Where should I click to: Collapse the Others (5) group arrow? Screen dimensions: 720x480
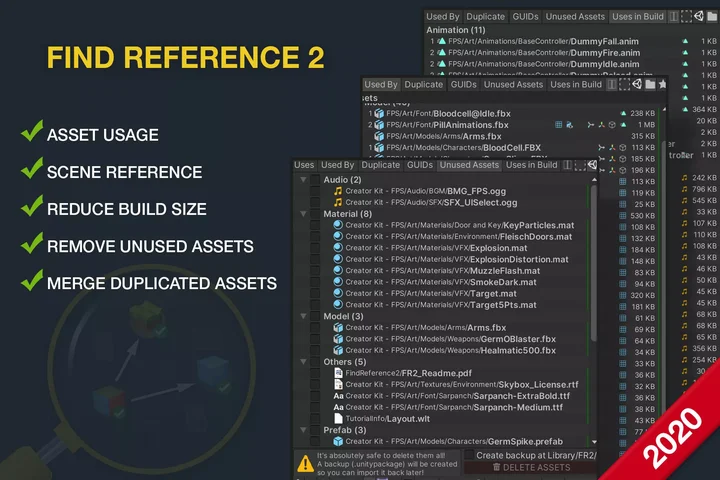303,361
